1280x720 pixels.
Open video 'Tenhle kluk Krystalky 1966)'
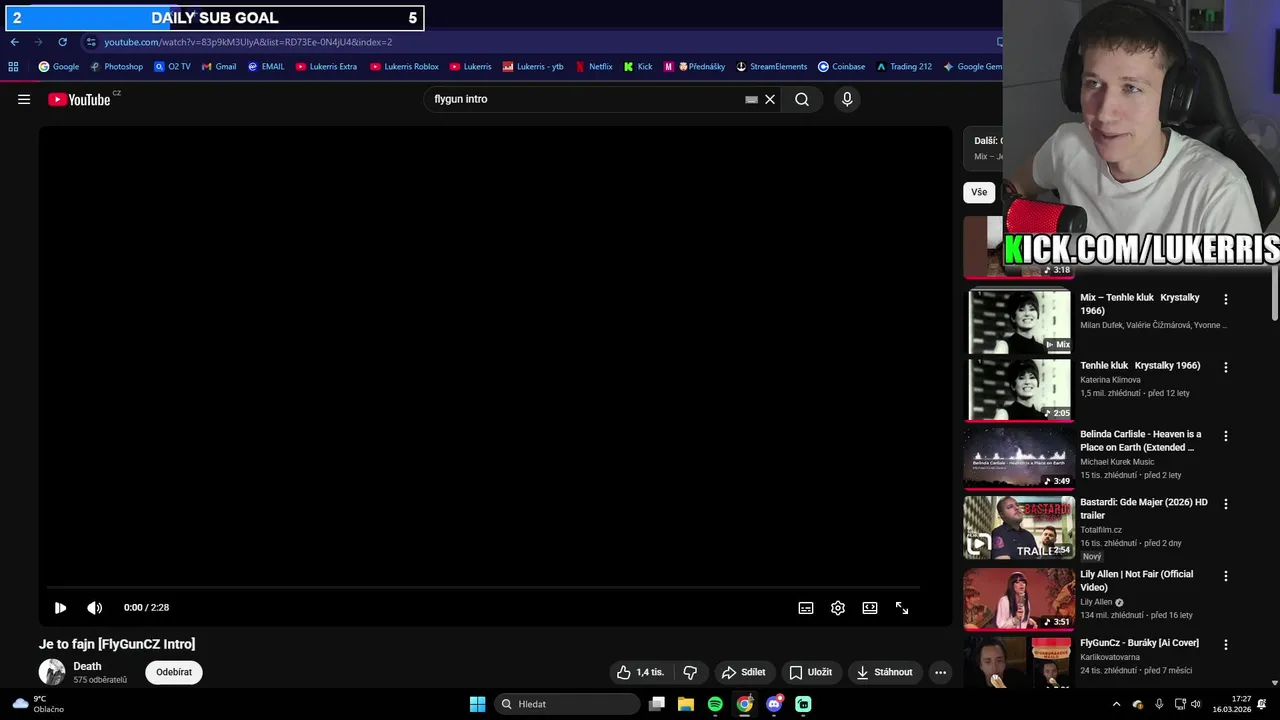[1140, 366]
